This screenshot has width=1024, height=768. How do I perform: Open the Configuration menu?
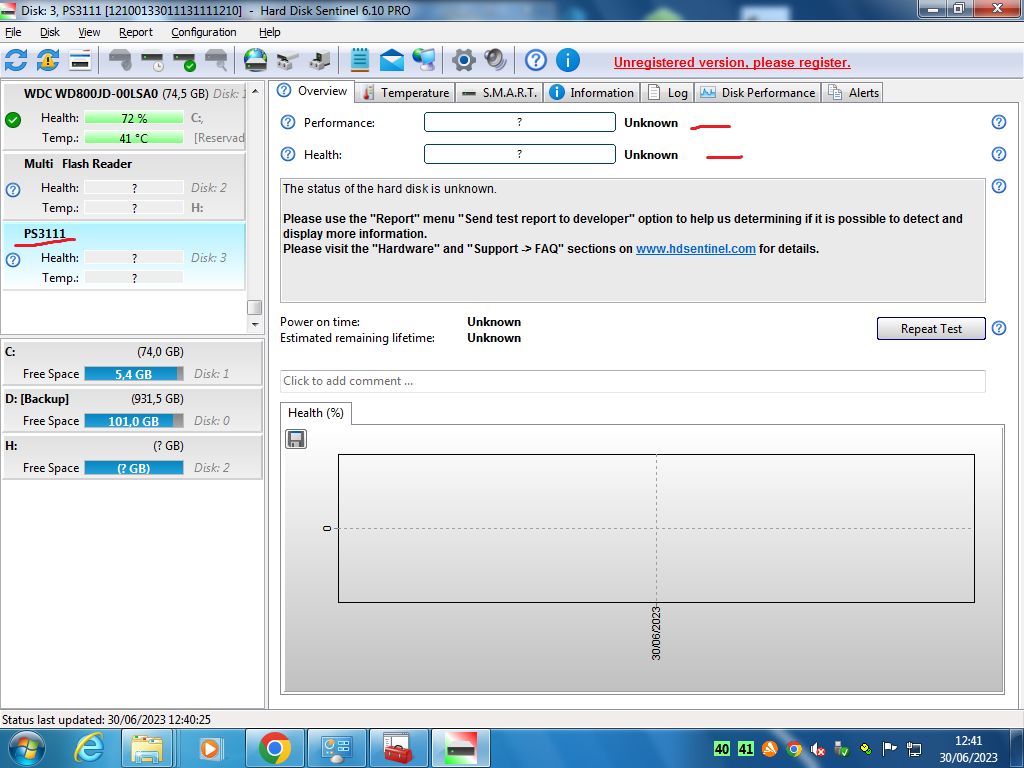204,32
